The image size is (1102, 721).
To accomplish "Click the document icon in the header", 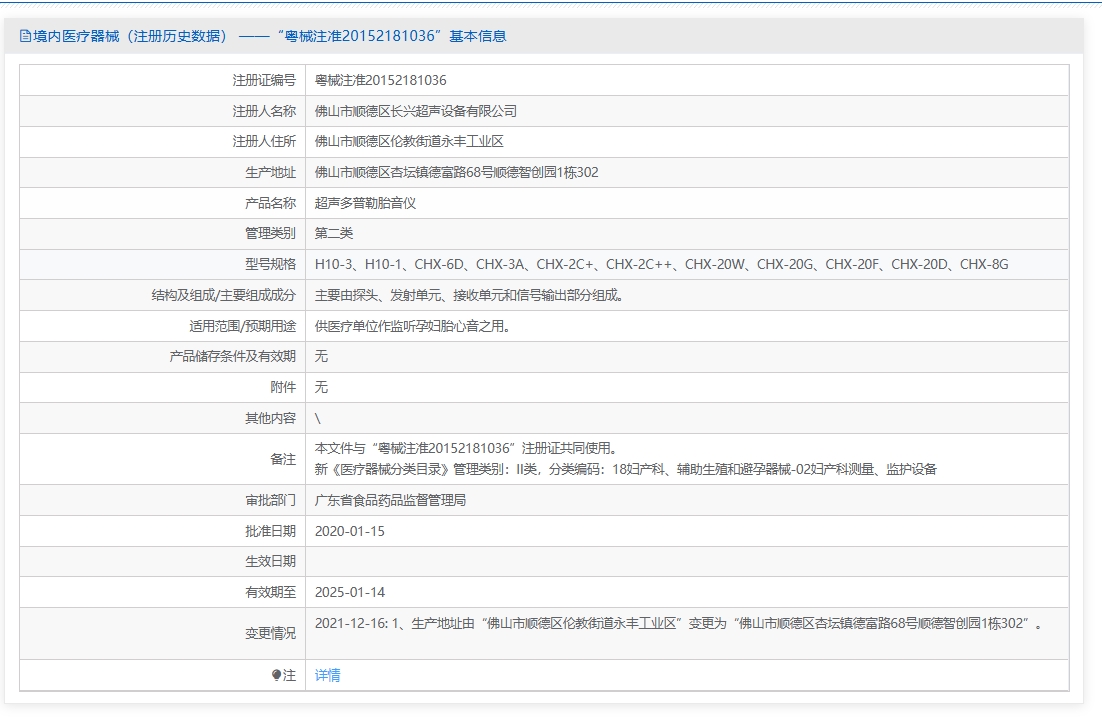I will point(25,36).
